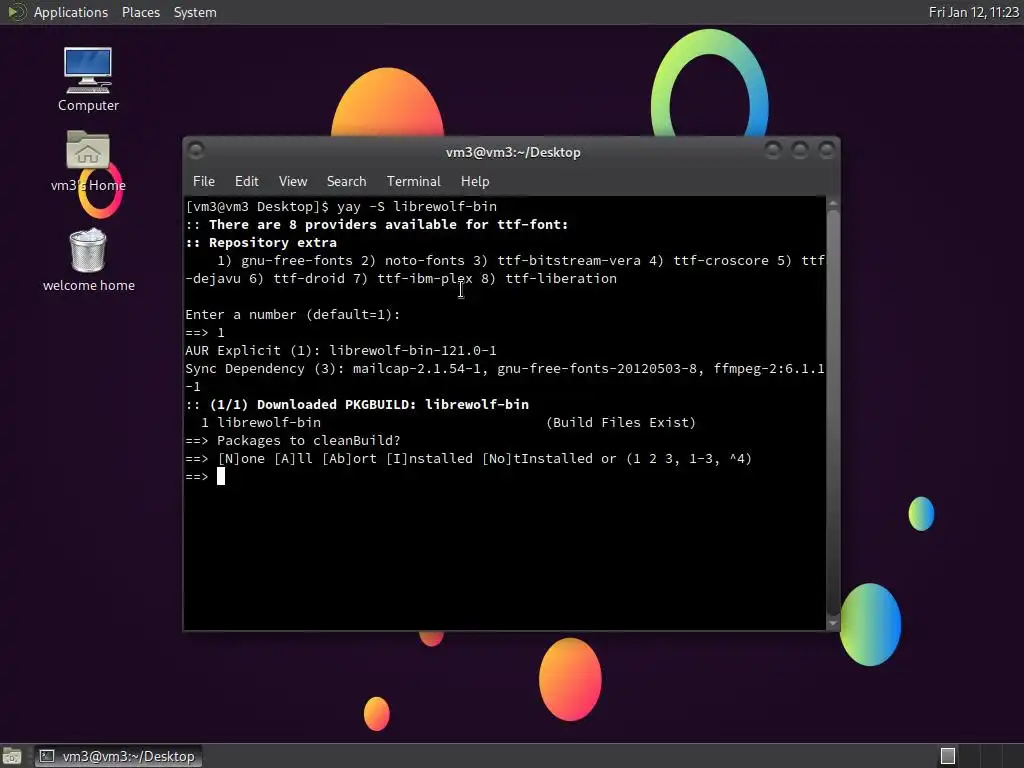Close the terminal window

point(827,151)
